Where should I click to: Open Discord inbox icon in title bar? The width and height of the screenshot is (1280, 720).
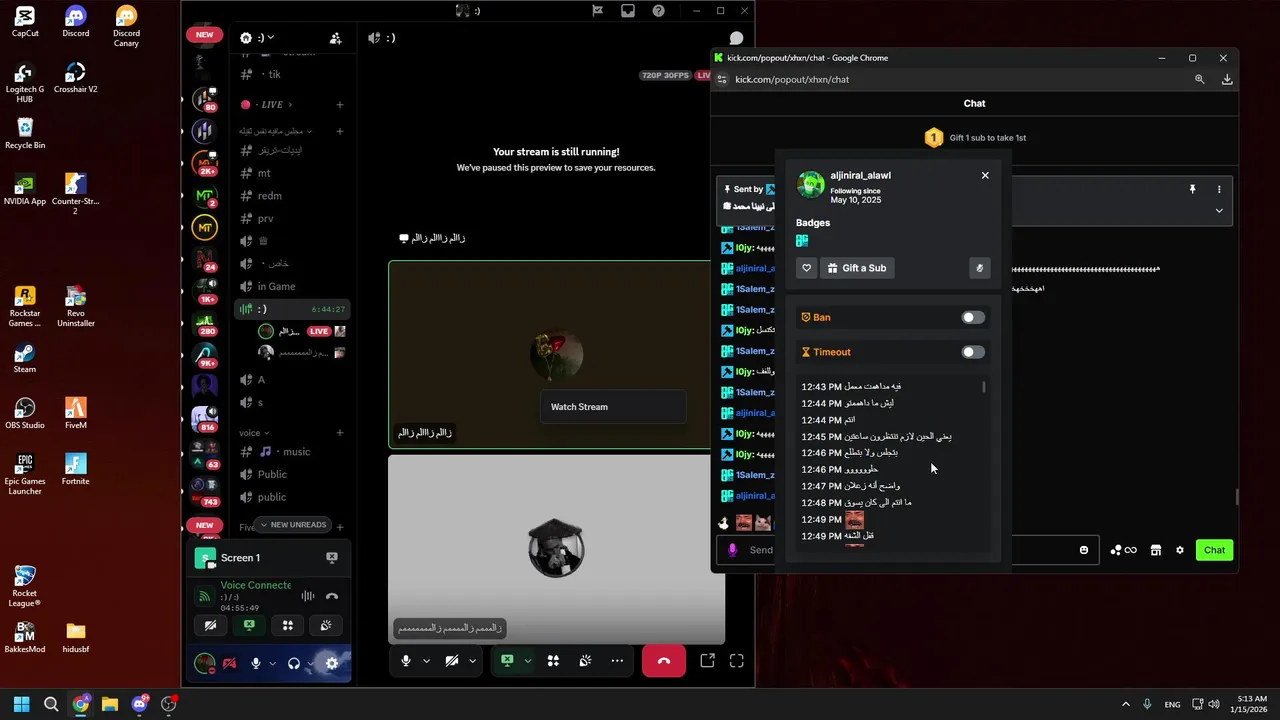tap(628, 11)
